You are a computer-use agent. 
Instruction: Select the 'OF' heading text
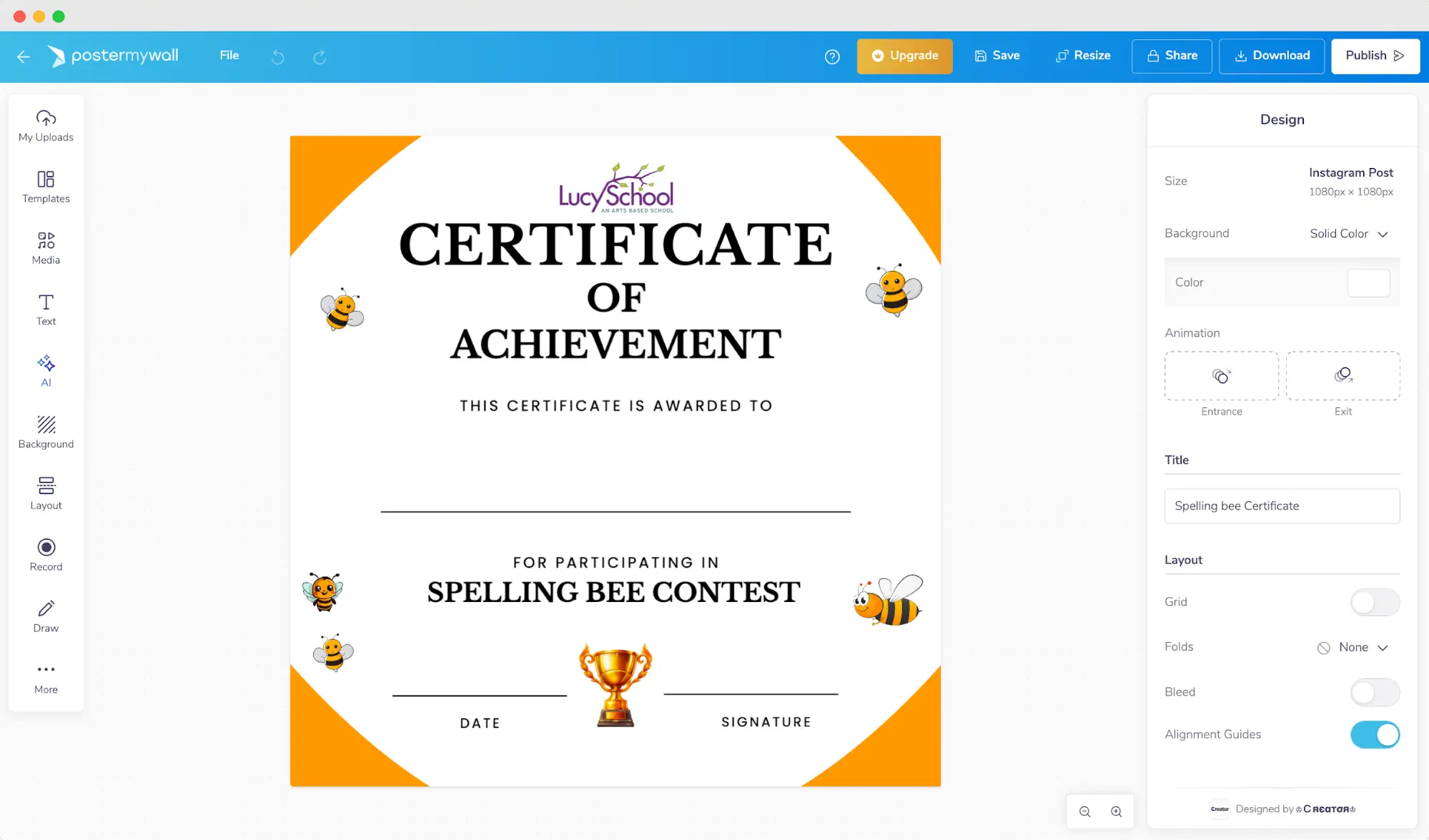point(616,297)
